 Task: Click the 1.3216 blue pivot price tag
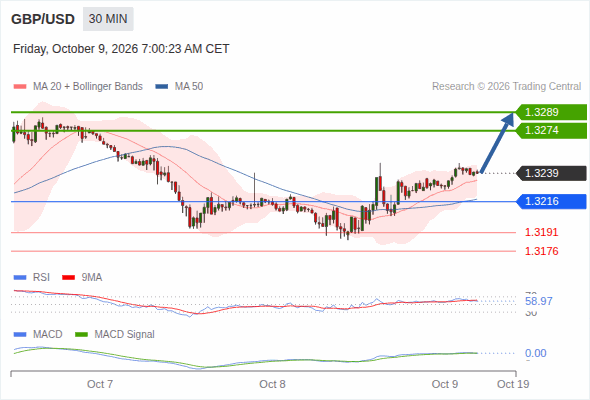(x=551, y=201)
